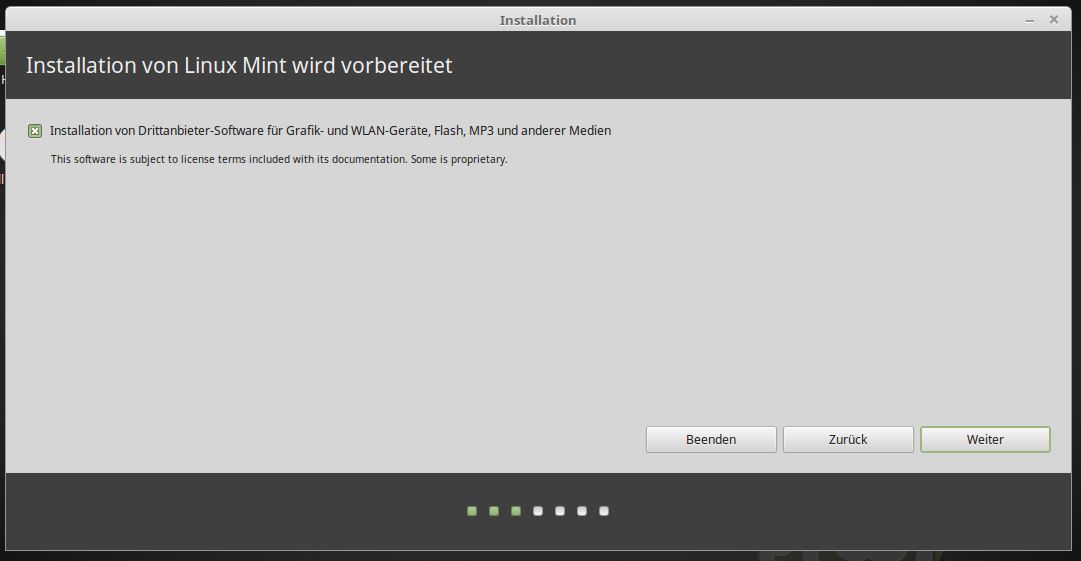Click the 'Installation von Linux Mint wird vorbereitet' heading
Viewport: 1081px width, 561px height.
click(239, 65)
